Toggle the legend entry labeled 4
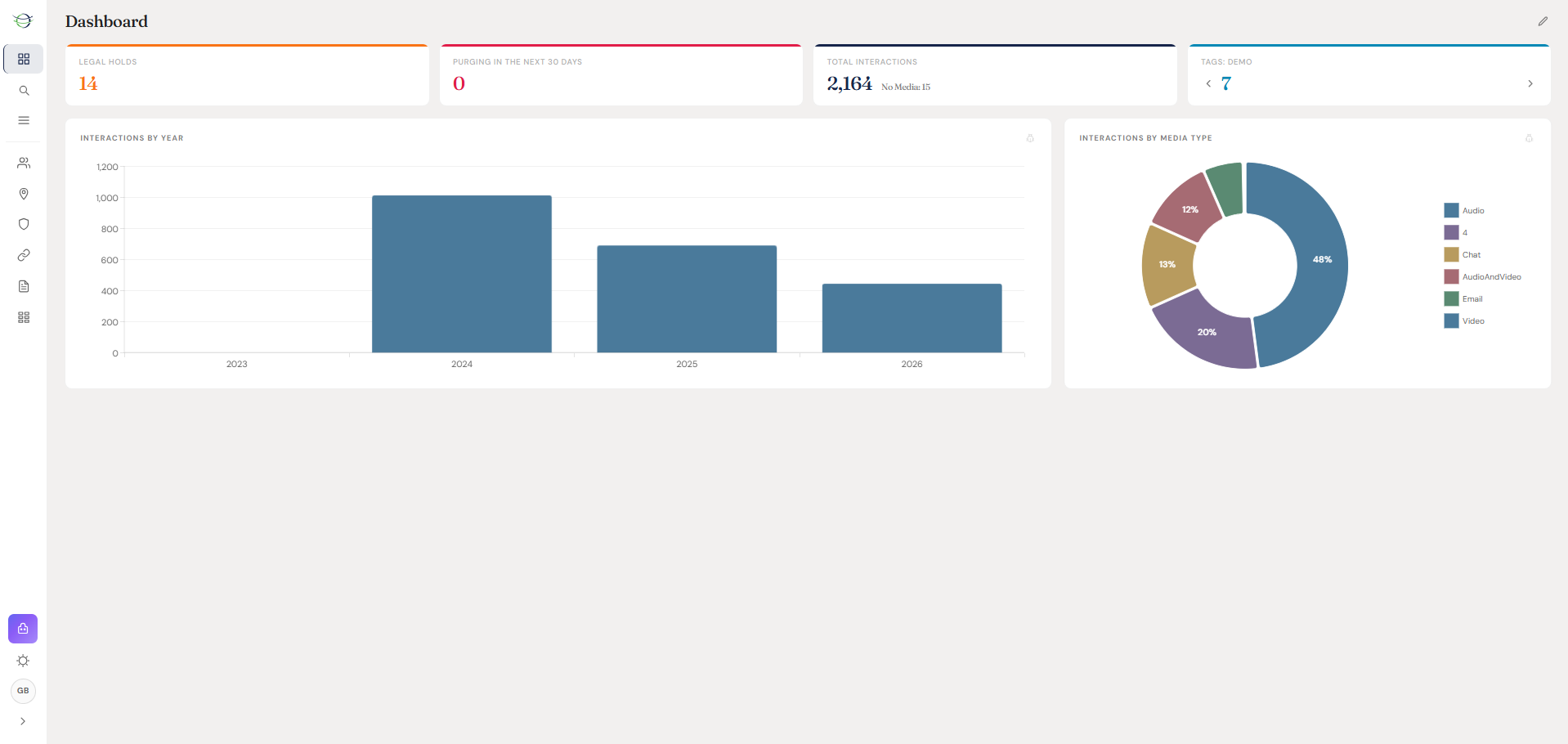The image size is (1568, 744). pos(1456,232)
